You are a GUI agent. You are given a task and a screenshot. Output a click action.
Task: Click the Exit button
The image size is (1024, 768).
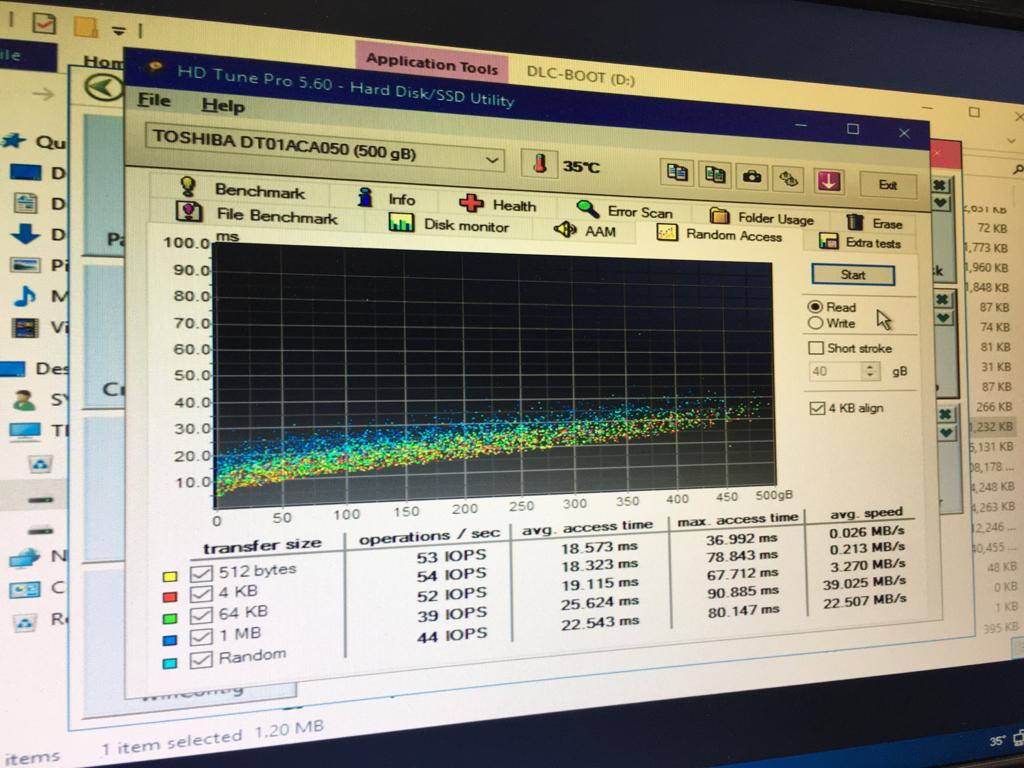point(888,185)
